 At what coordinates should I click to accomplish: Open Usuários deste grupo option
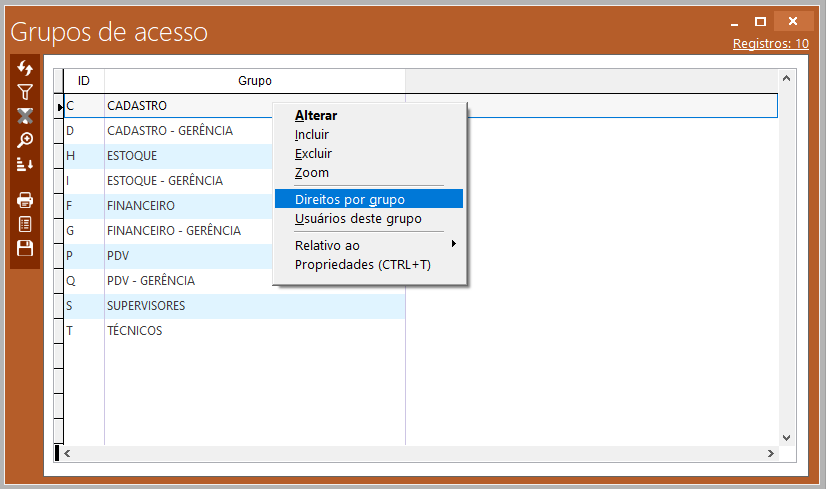[x=358, y=218]
